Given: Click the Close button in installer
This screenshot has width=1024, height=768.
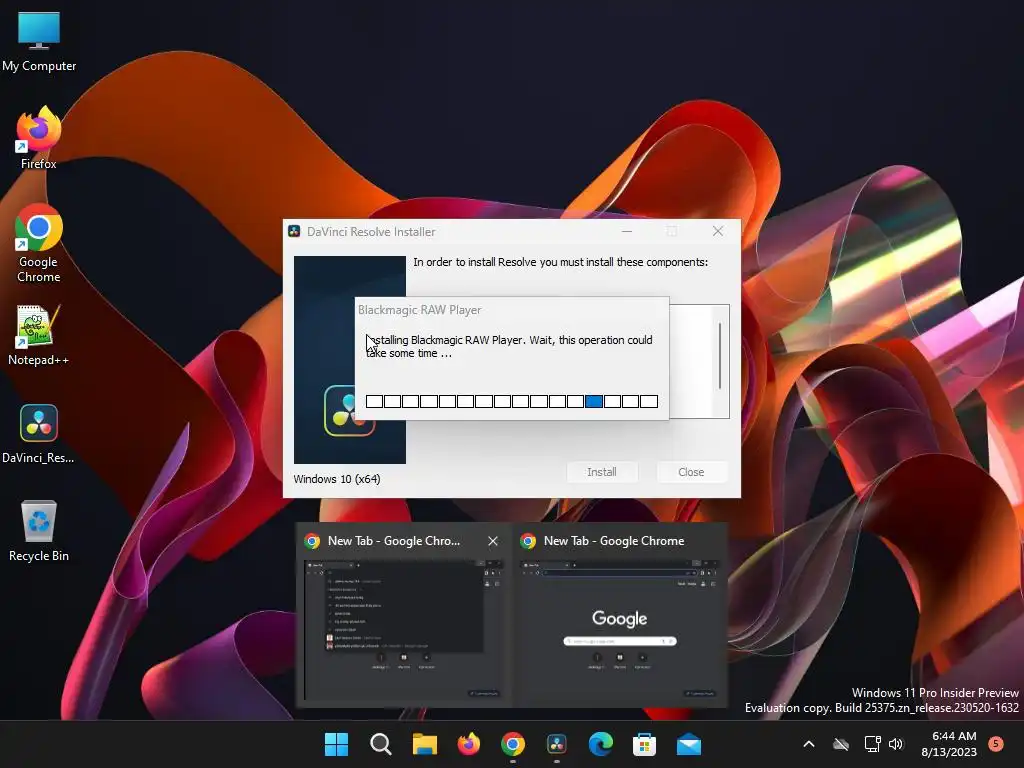Looking at the screenshot, I should [x=691, y=472].
